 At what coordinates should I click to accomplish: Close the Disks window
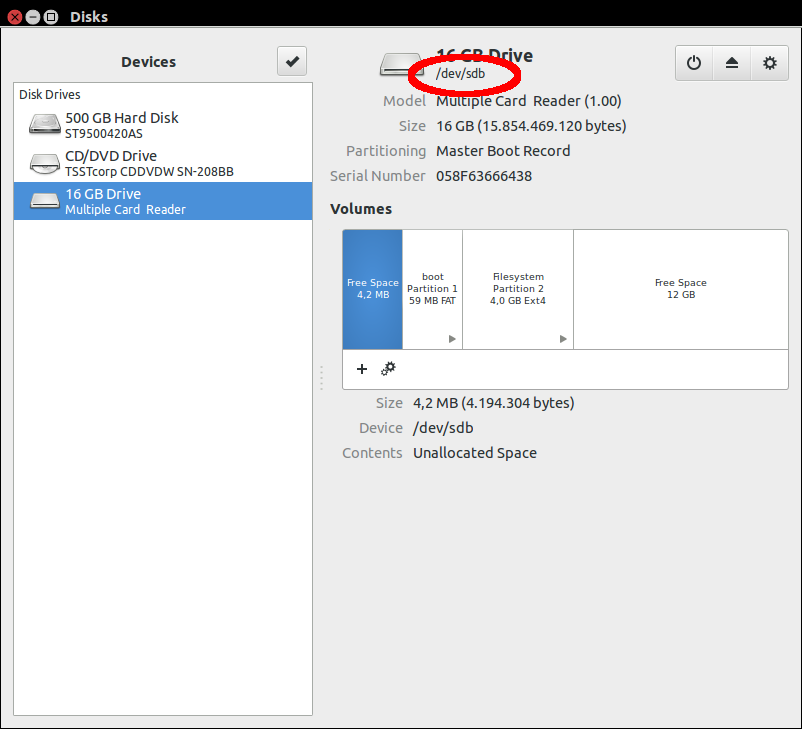pos(15,17)
